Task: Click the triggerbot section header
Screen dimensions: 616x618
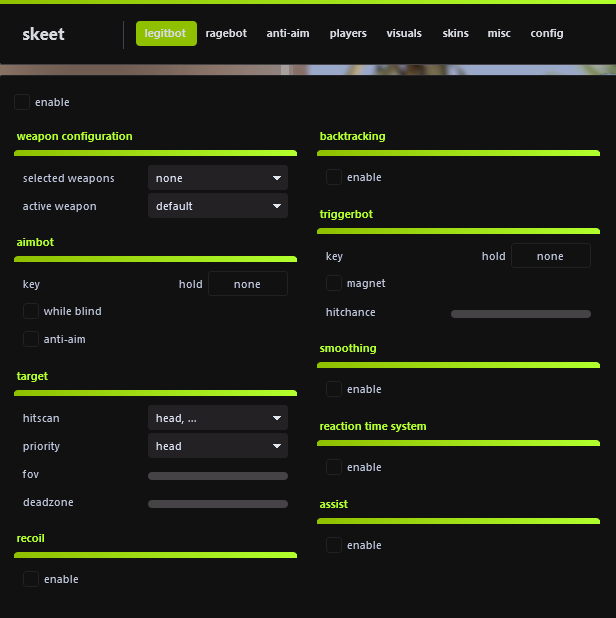Action: click(x=346, y=214)
